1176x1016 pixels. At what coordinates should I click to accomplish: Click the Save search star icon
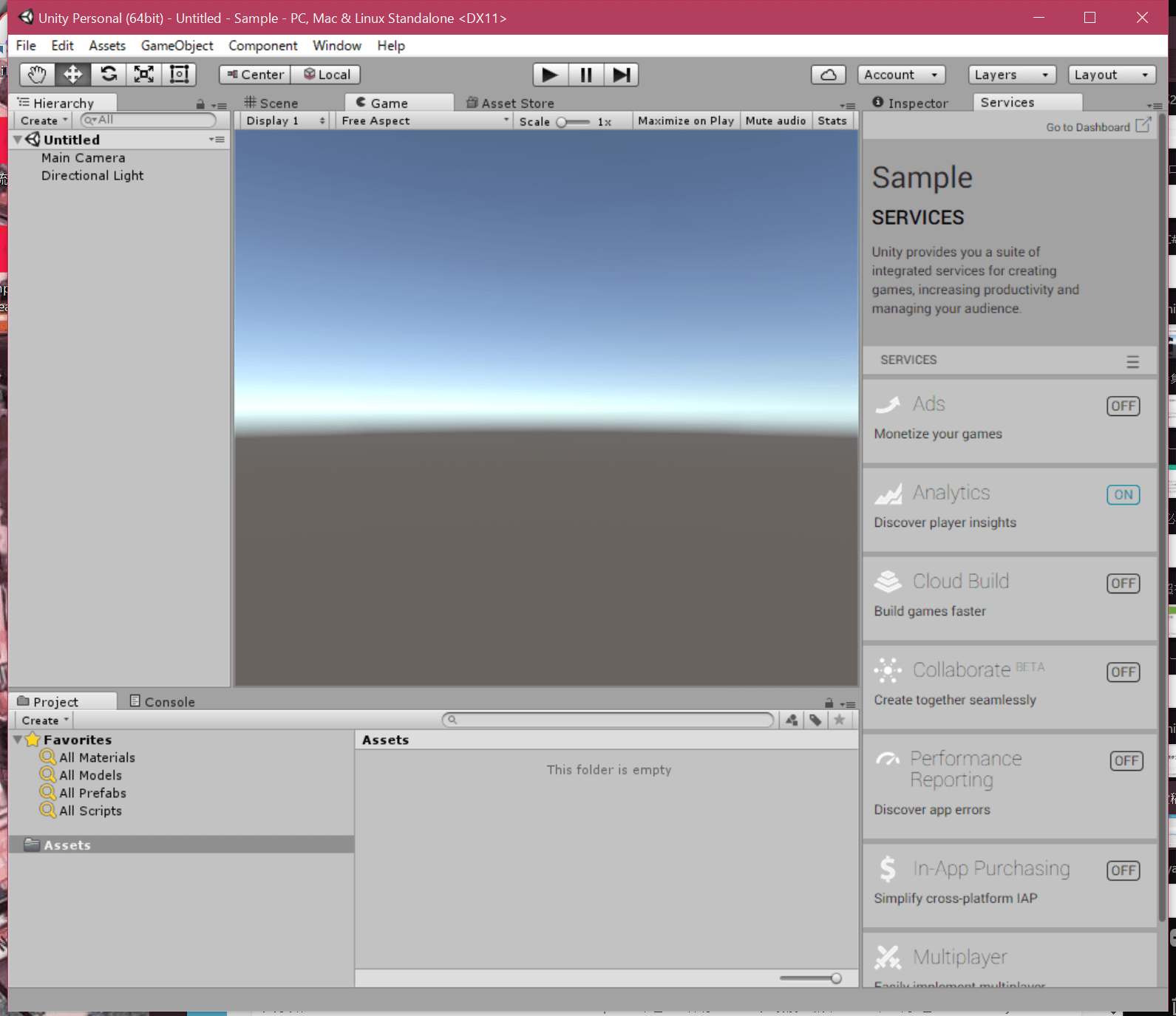click(839, 720)
